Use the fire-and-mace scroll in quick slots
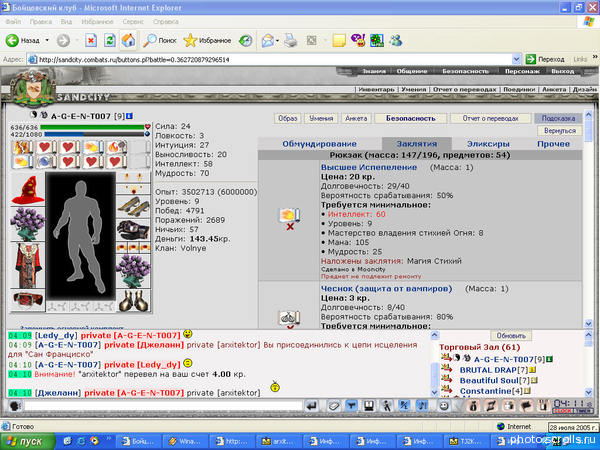This screenshot has width=600, height=450. (116, 147)
